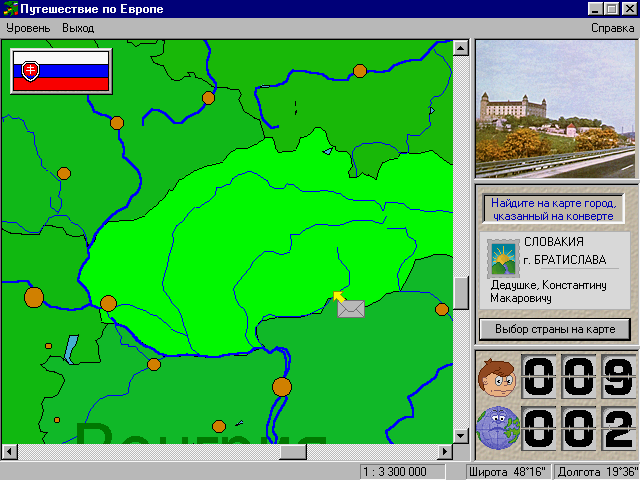The width and height of the screenshot is (640, 480).
Task: Select the city marker right of the flag
Action: [117, 123]
